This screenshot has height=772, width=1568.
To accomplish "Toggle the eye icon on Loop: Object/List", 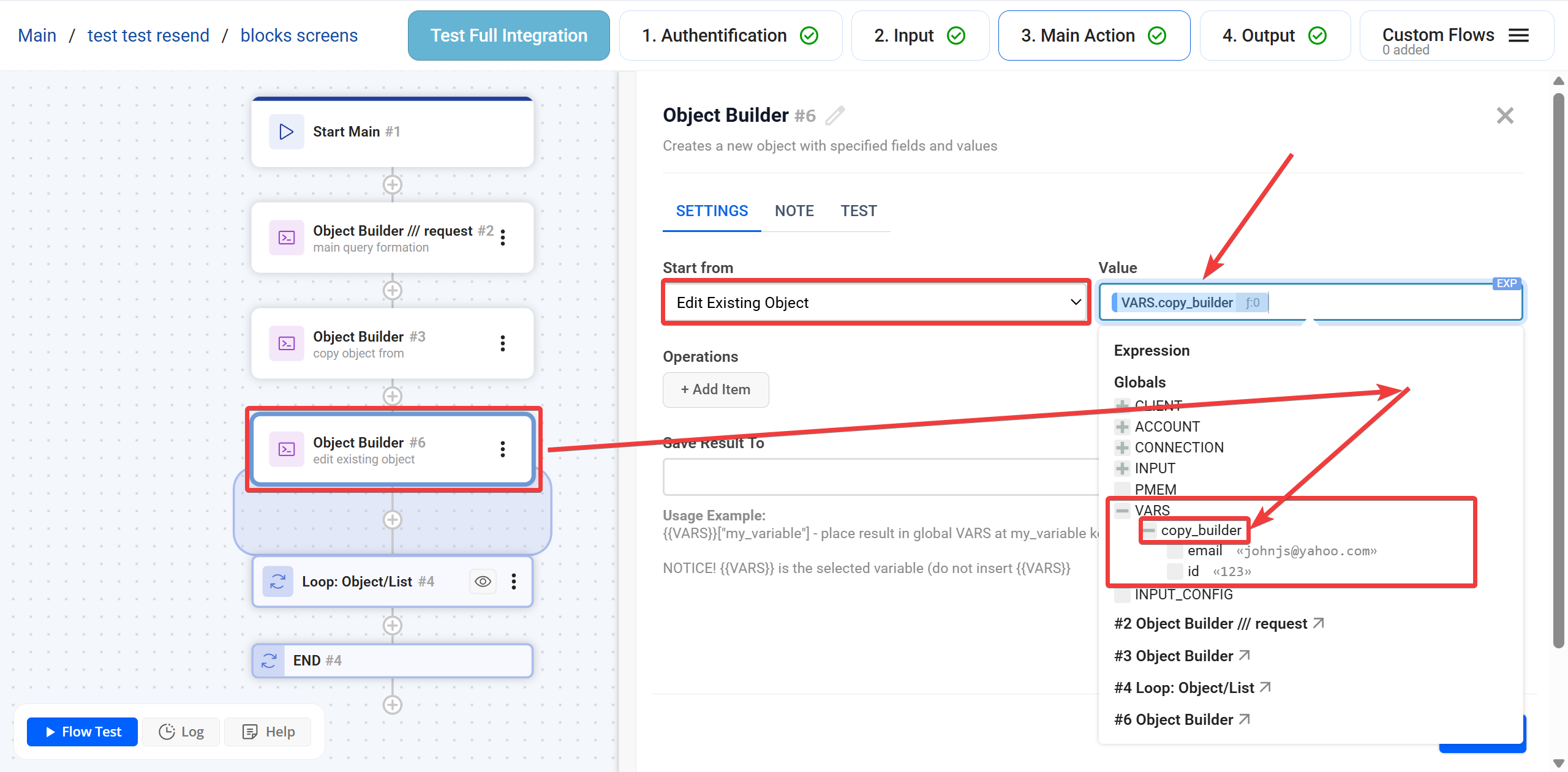I will pos(483,582).
